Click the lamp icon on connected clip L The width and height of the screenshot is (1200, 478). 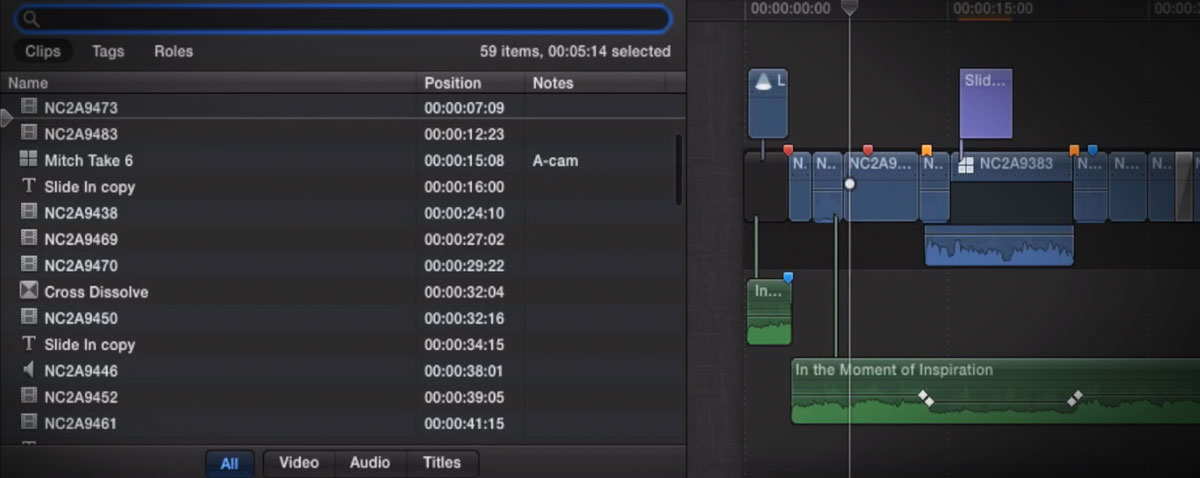point(765,82)
